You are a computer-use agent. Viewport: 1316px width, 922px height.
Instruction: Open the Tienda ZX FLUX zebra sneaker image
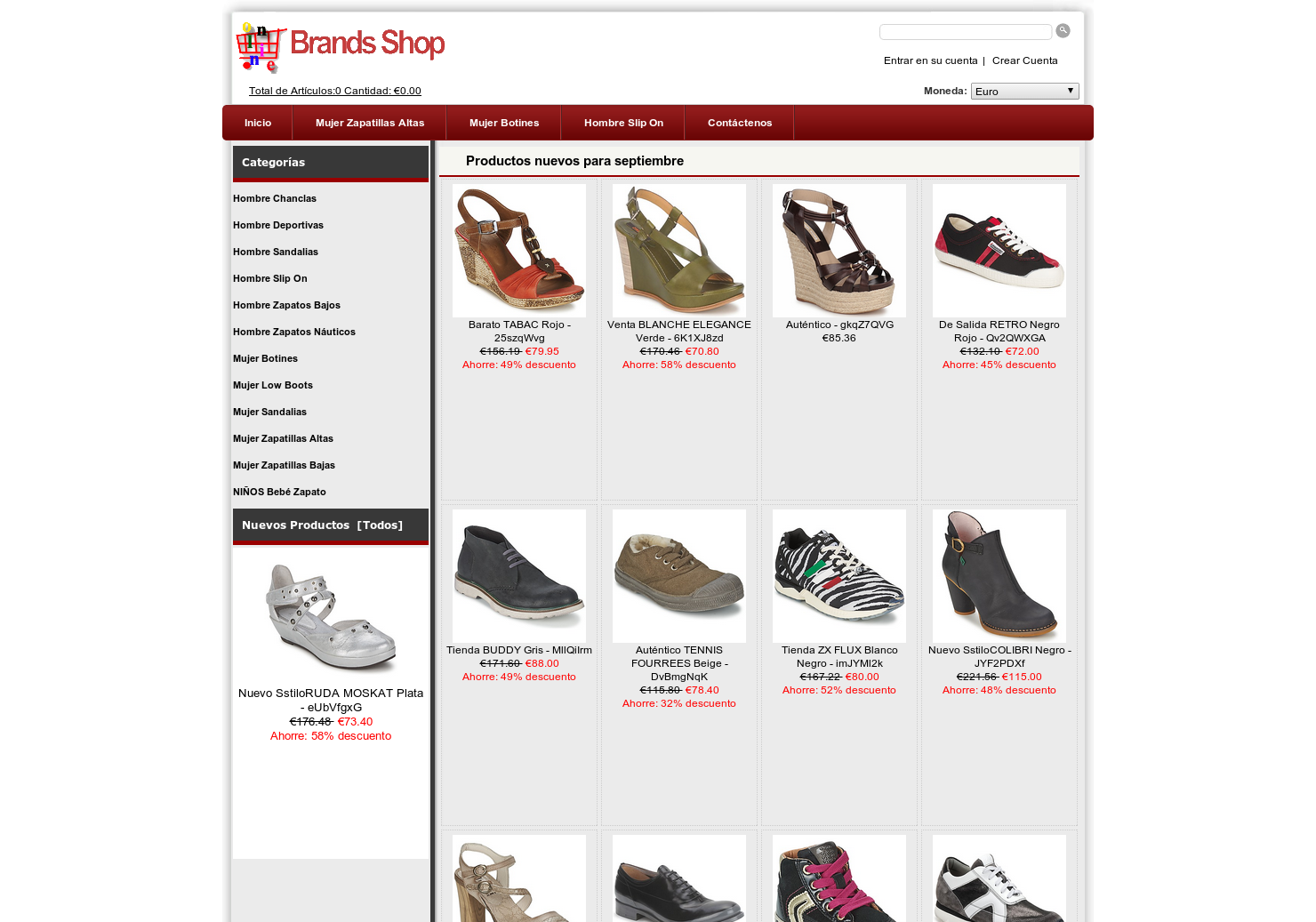tap(839, 576)
